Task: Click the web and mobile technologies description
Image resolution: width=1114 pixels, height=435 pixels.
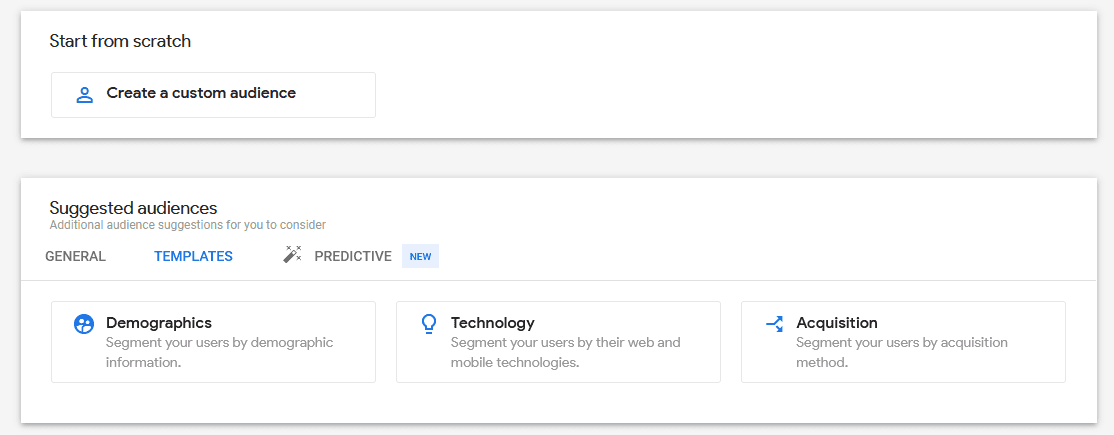Action: pos(566,353)
